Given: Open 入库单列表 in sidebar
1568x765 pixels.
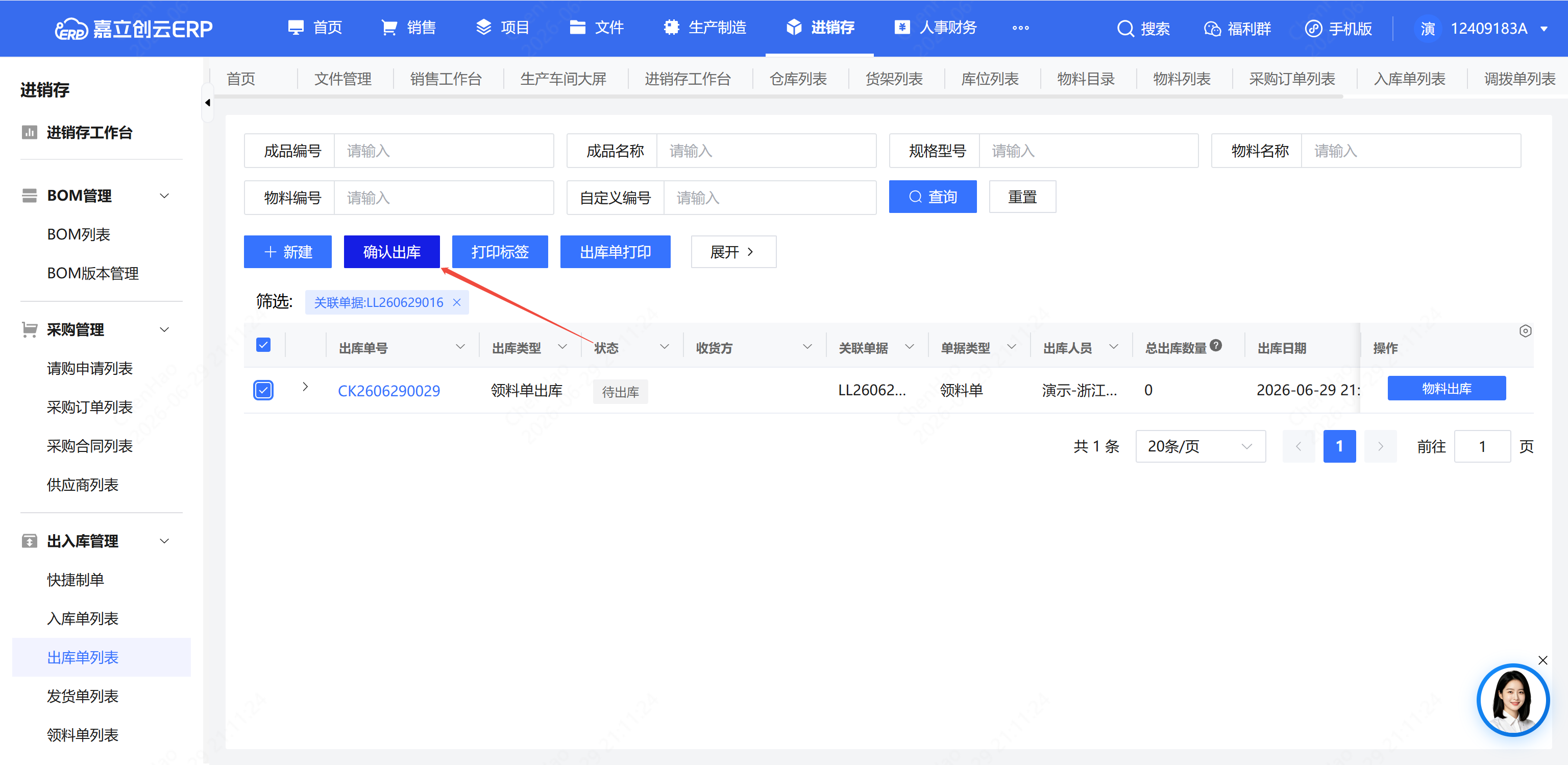Looking at the screenshot, I should pos(82,619).
